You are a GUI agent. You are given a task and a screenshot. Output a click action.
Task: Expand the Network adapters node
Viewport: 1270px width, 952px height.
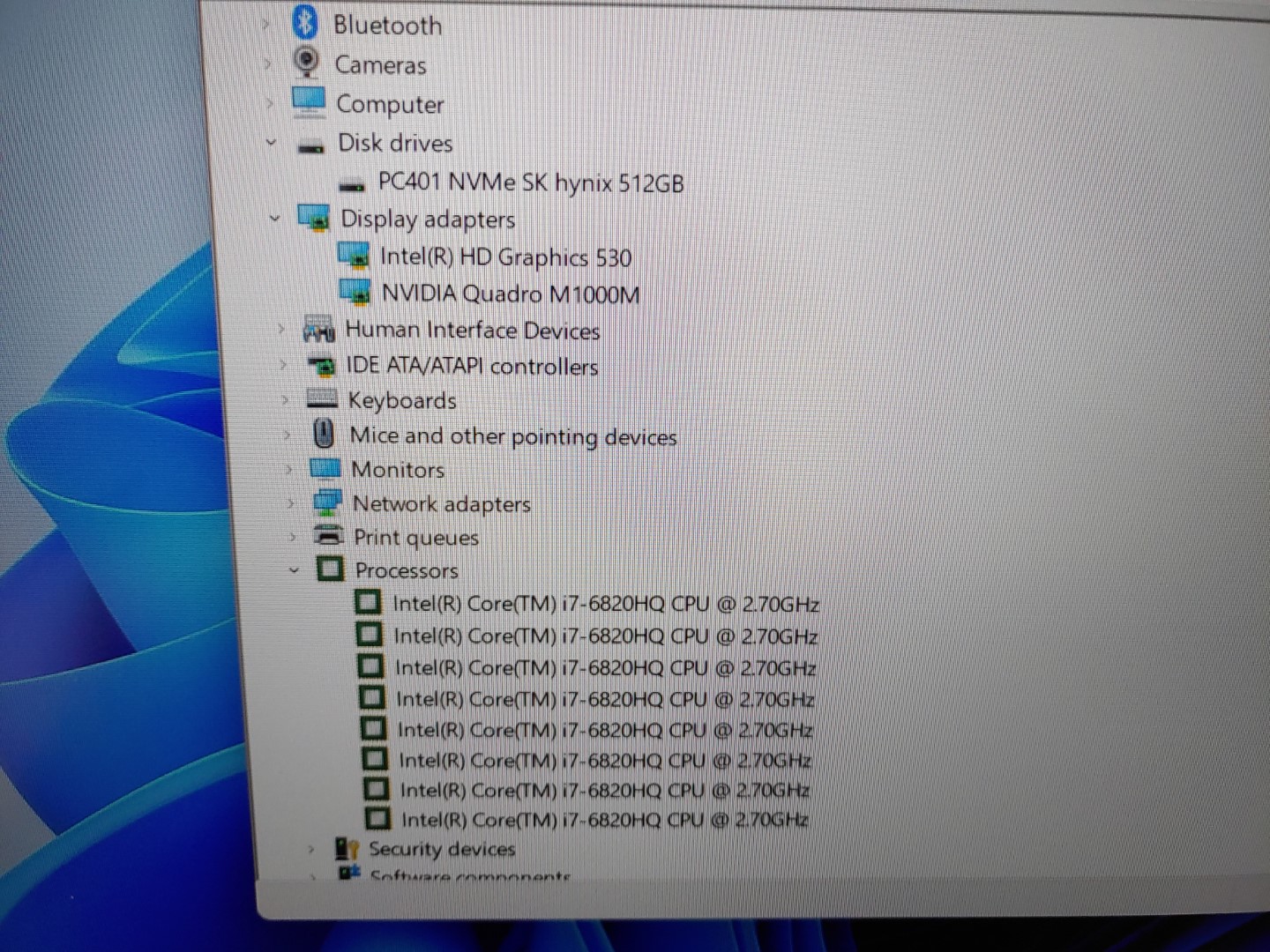[x=290, y=503]
